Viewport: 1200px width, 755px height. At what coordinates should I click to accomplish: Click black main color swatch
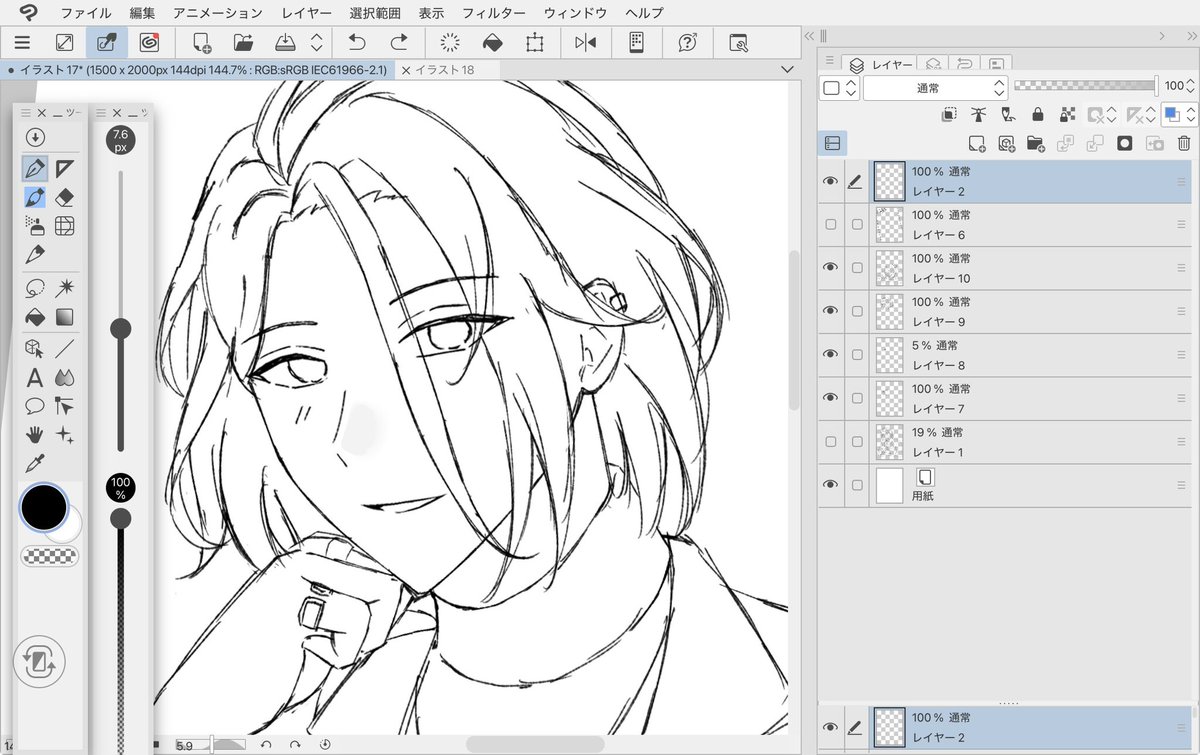click(44, 506)
